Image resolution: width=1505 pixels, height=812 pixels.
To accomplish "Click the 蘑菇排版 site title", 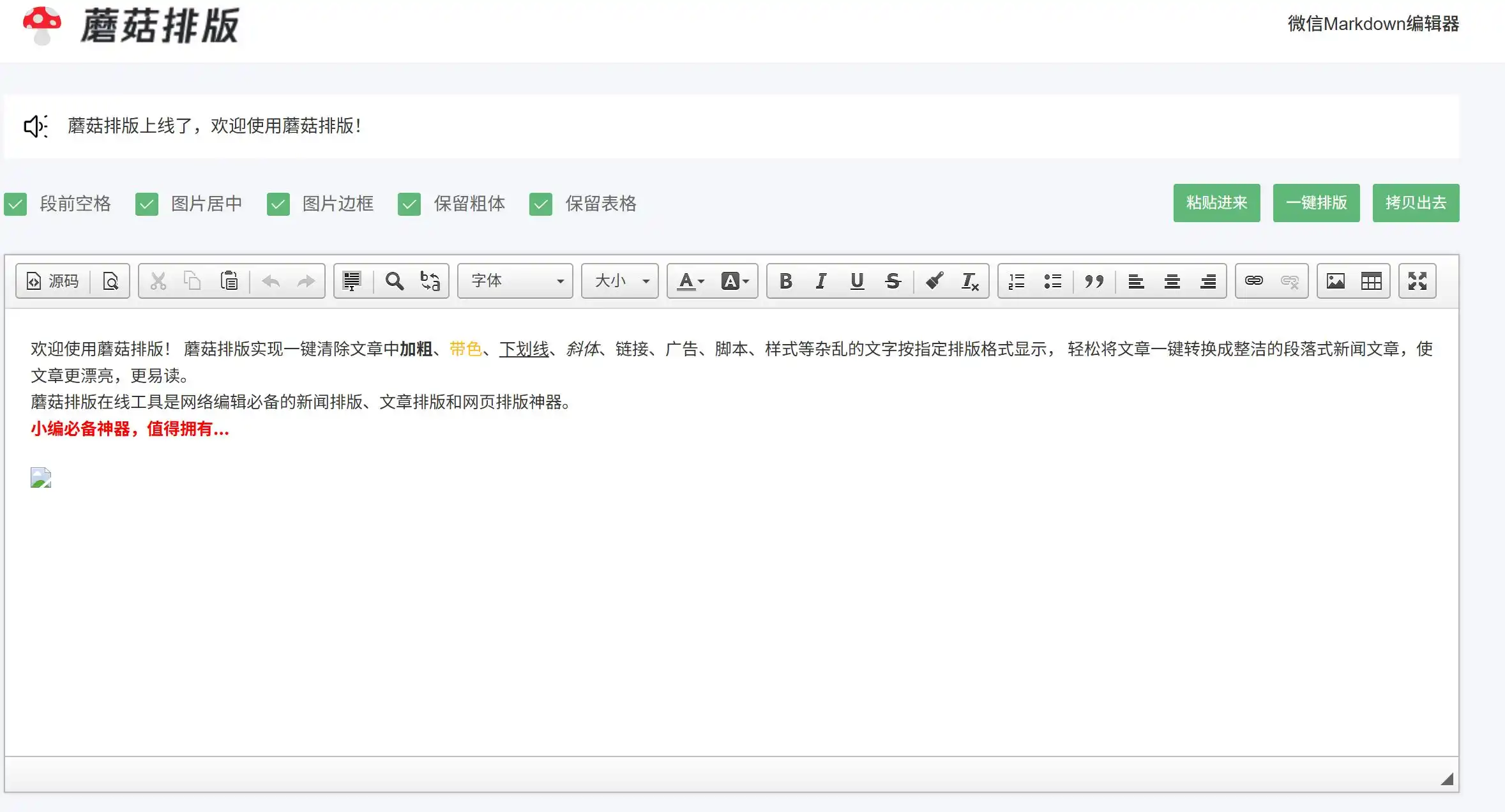I will tap(160, 26).
